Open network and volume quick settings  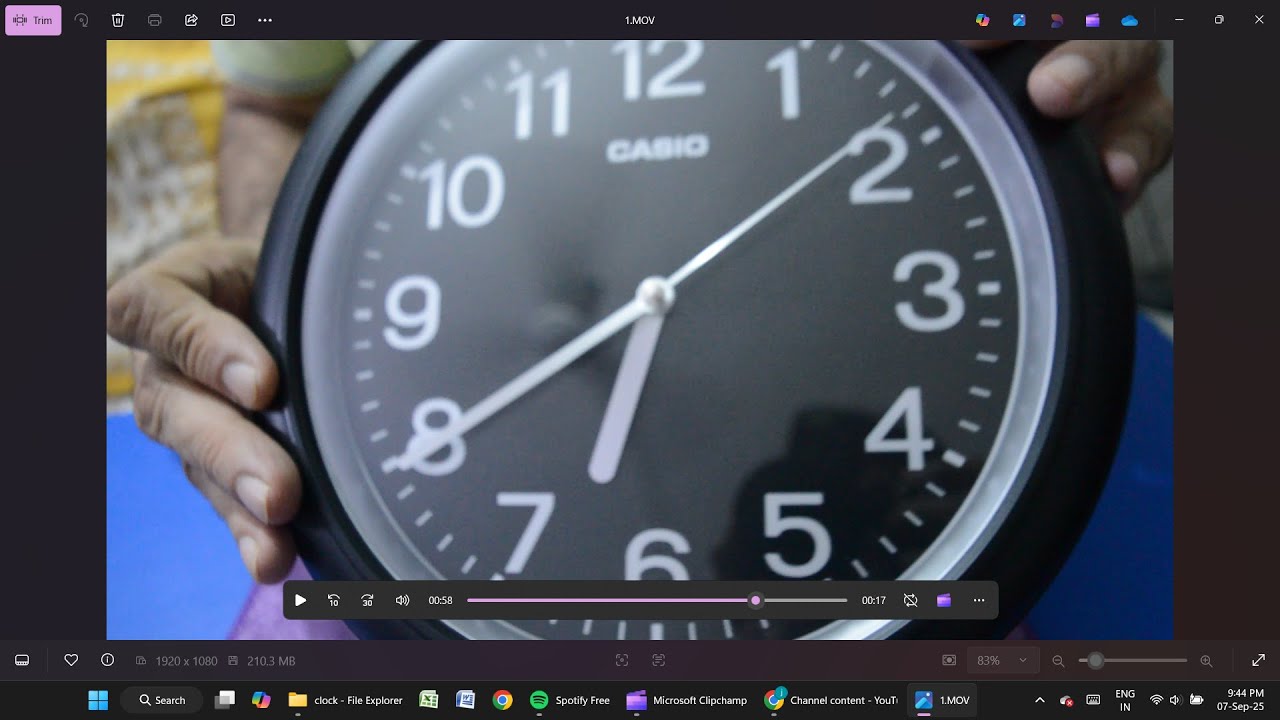point(1176,700)
